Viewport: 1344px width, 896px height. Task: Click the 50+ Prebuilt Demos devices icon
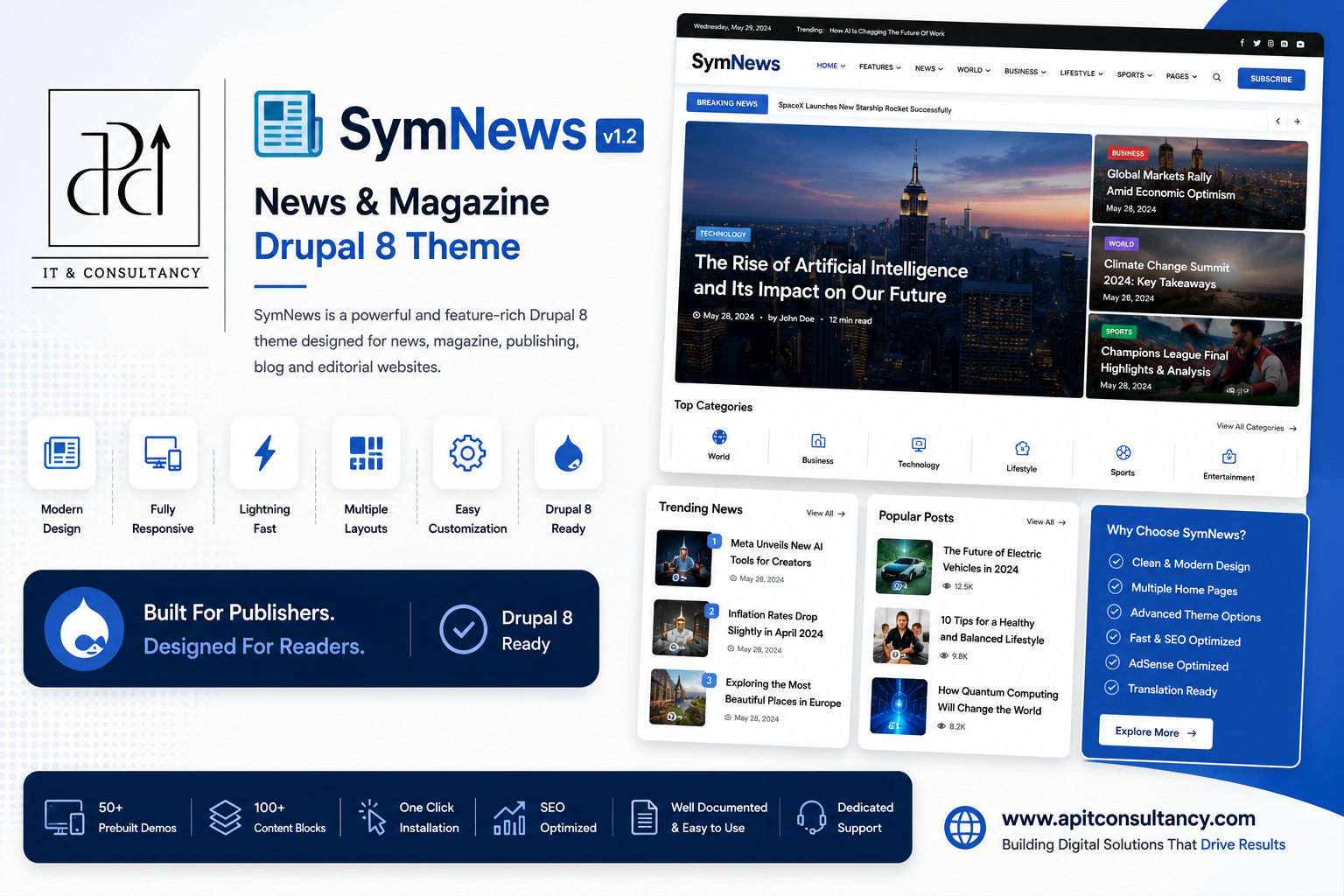tap(65, 817)
